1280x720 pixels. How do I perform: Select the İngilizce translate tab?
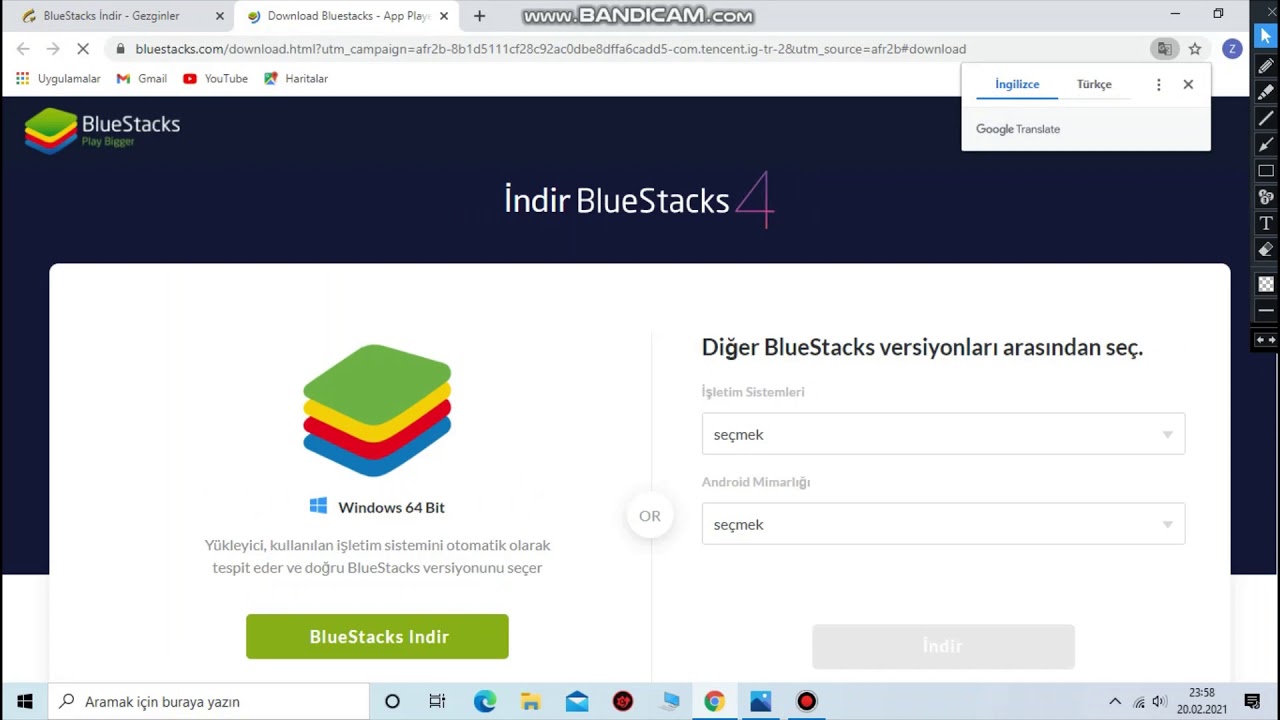coord(1017,85)
